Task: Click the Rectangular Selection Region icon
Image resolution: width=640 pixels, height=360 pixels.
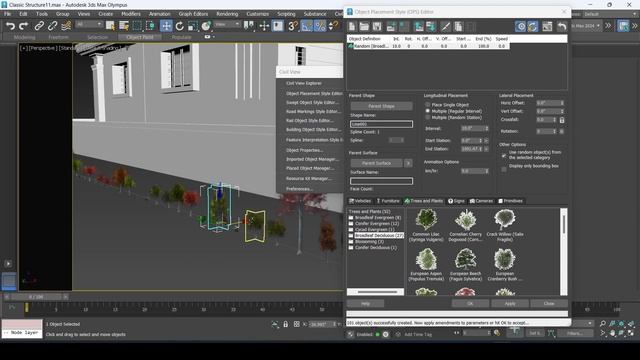Action: pyautogui.click(x=137, y=26)
